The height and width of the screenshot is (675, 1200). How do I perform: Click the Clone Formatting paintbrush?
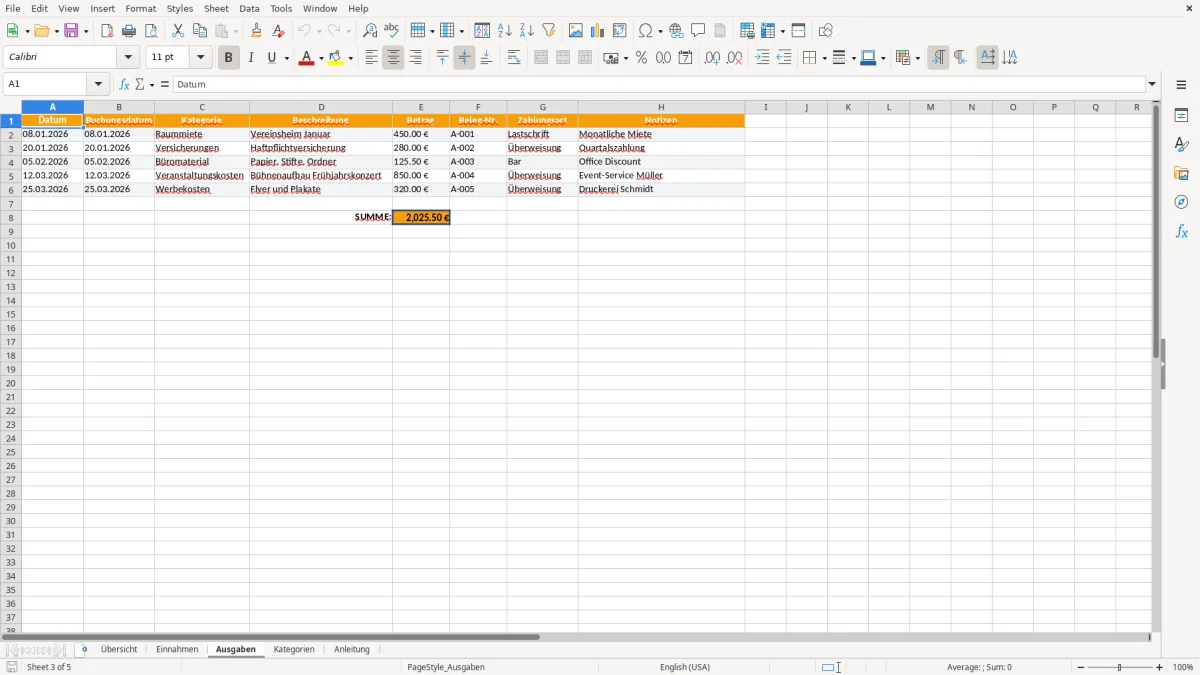pos(257,31)
